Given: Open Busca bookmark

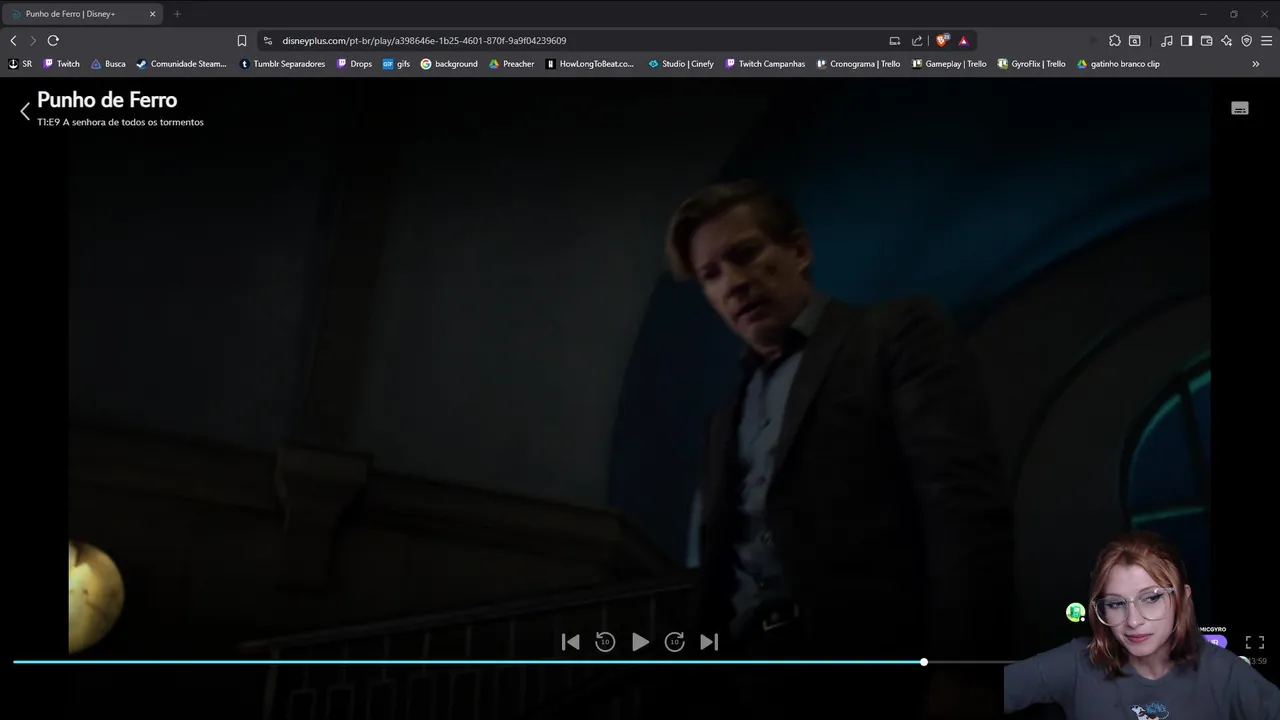Looking at the screenshot, I should (108, 64).
